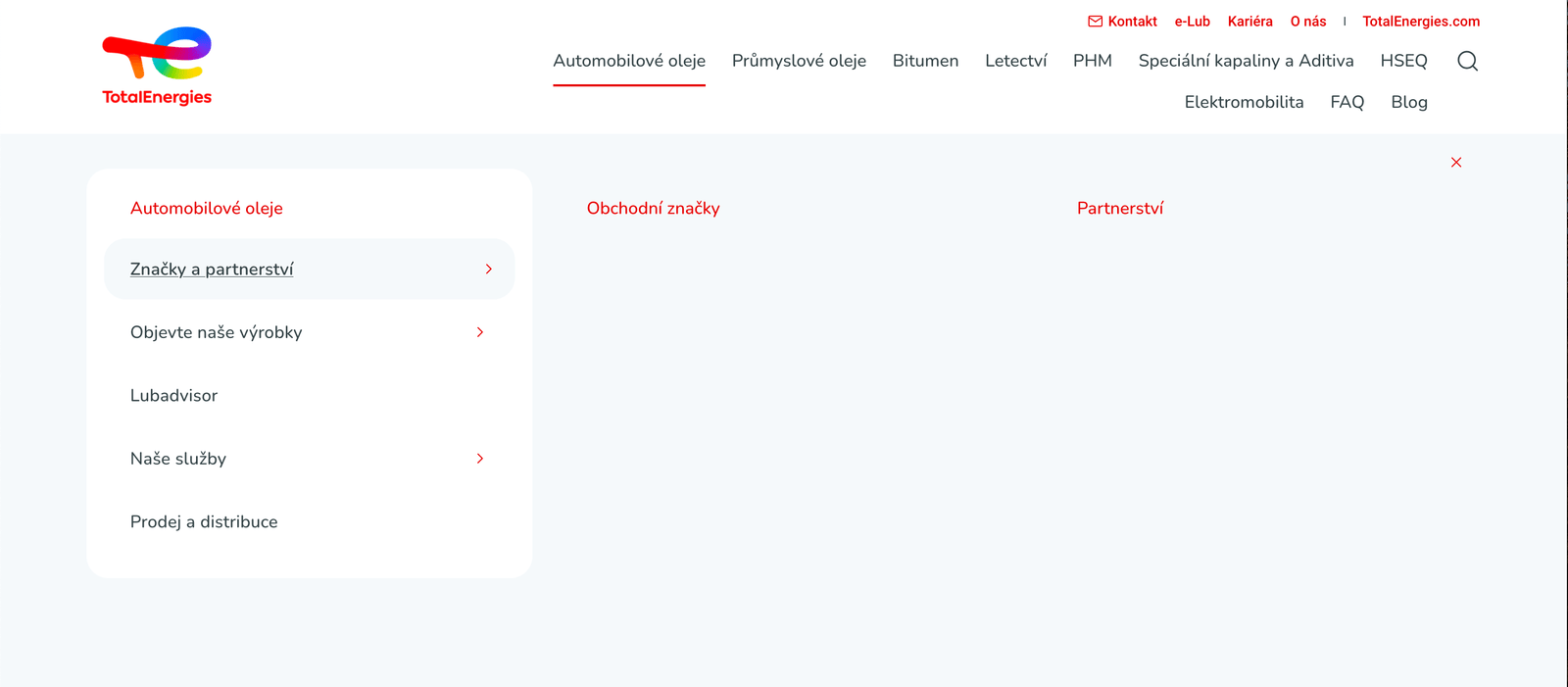This screenshot has width=1568, height=687.
Task: Open the PHM menu item
Action: 1093,61
